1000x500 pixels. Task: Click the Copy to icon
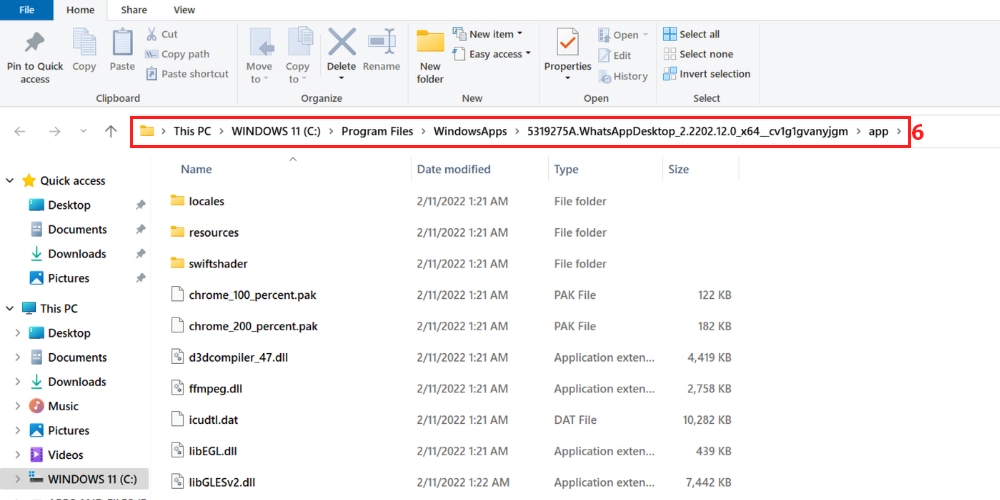click(x=298, y=42)
